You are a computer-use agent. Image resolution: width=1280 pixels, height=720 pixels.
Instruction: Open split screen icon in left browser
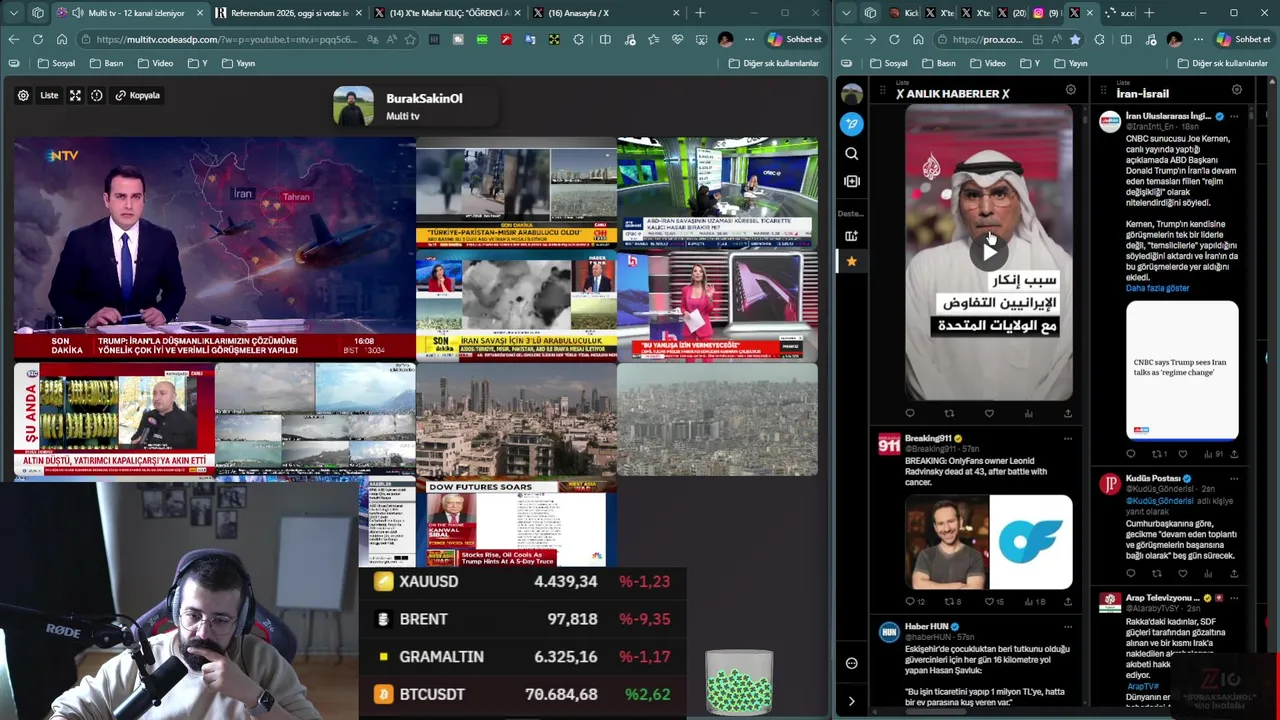pos(605,39)
